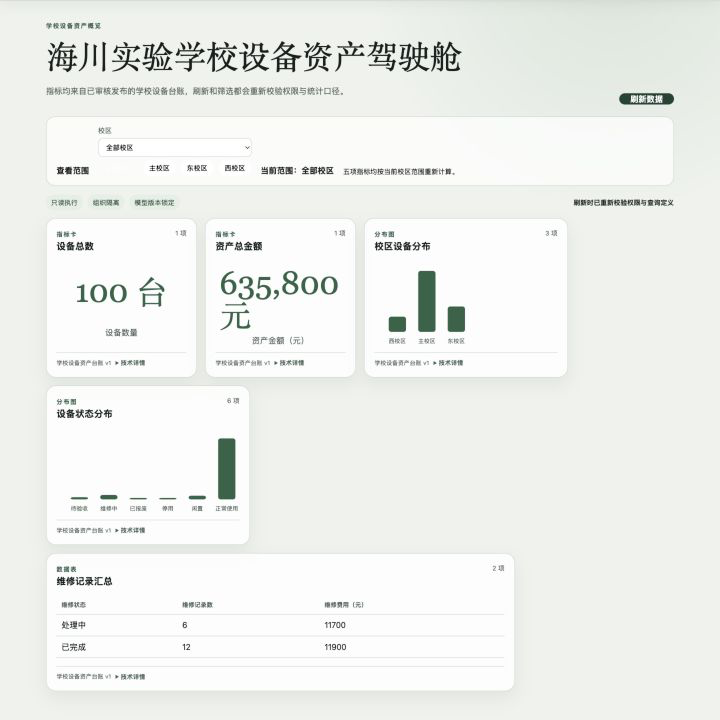Expand 技术详情 in 设备总数 card
The height and width of the screenshot is (720, 720).
click(x=130, y=363)
